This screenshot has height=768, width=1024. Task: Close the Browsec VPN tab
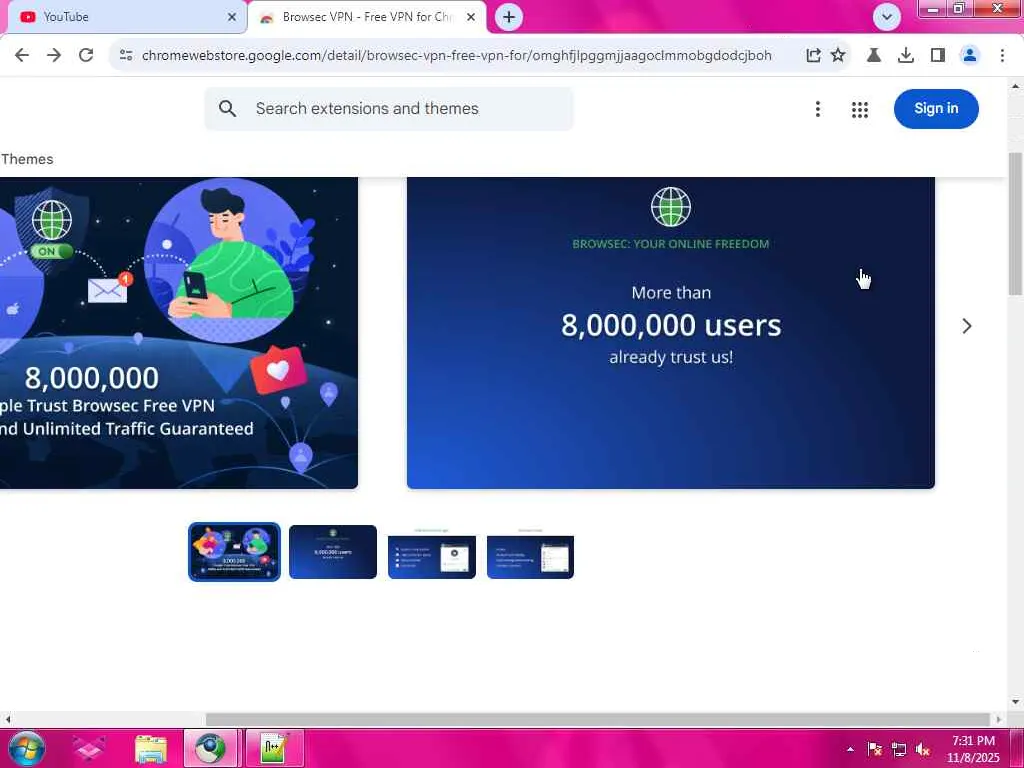pyautogui.click(x=471, y=17)
